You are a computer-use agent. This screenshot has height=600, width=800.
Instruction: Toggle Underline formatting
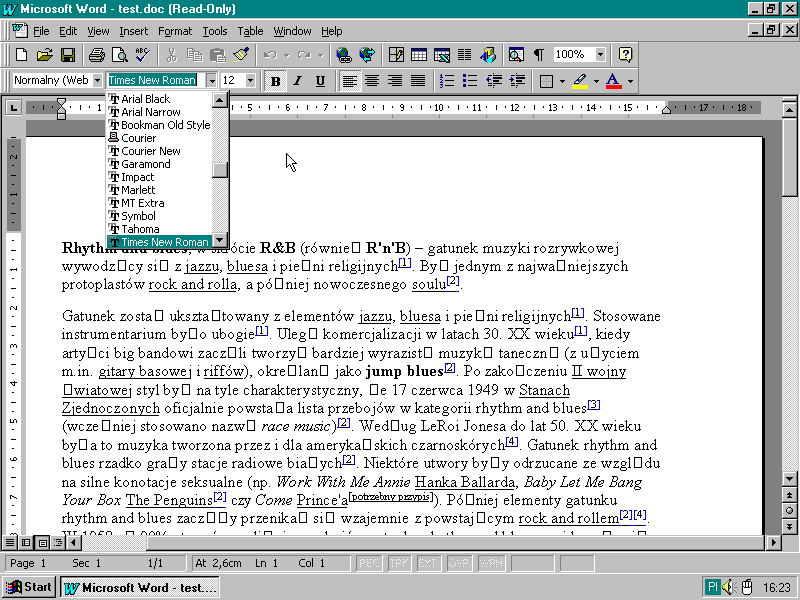[x=320, y=81]
